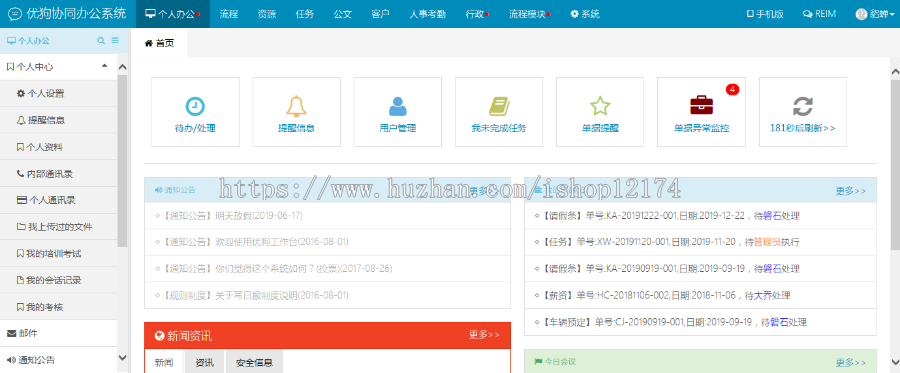Click the envelope icon beside 邮件
Screen dimensions: 900x373
(x=11, y=333)
